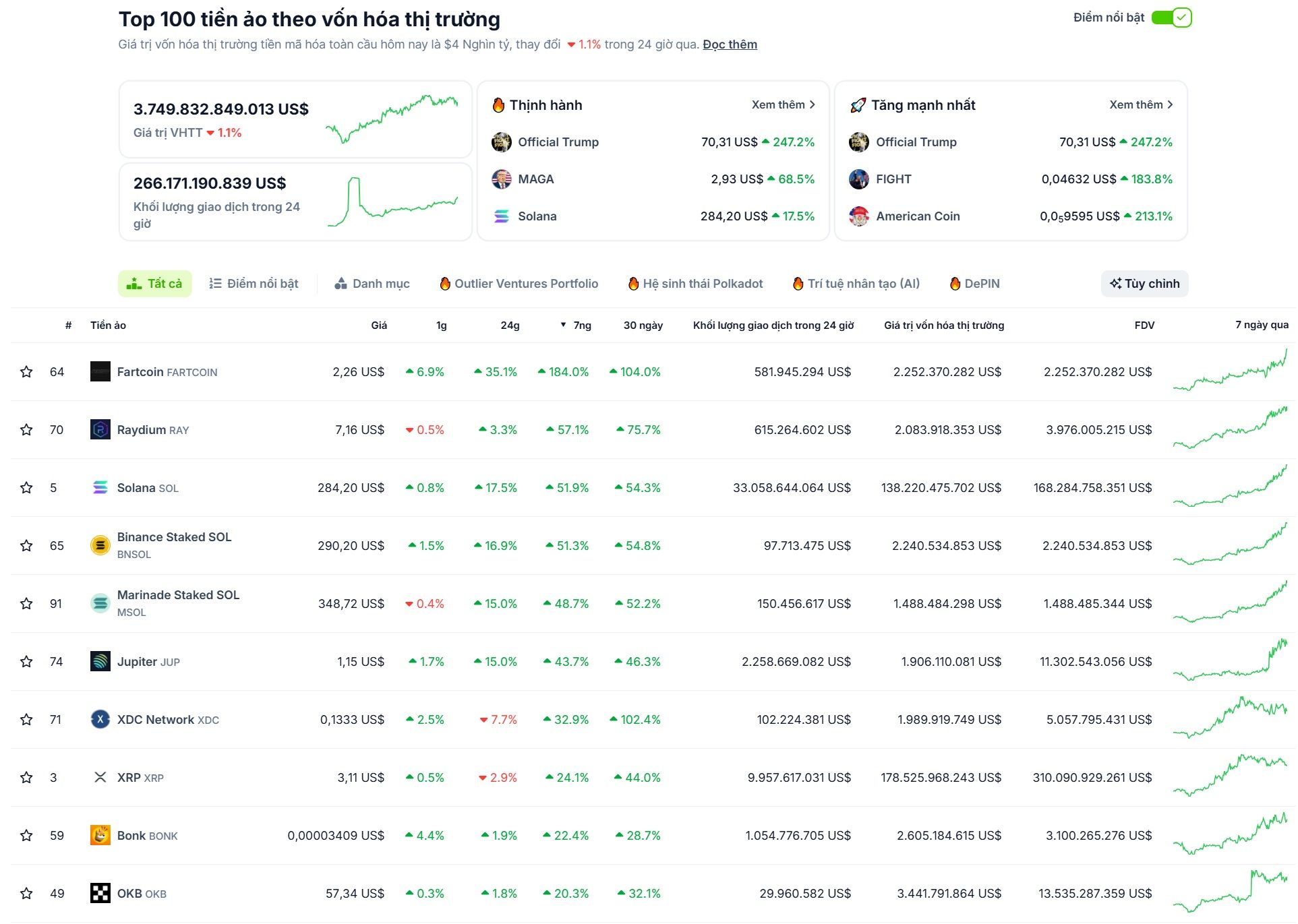Open Fartcoin 7-day sparkline chart
The height and width of the screenshot is (924, 1298).
point(1231,369)
